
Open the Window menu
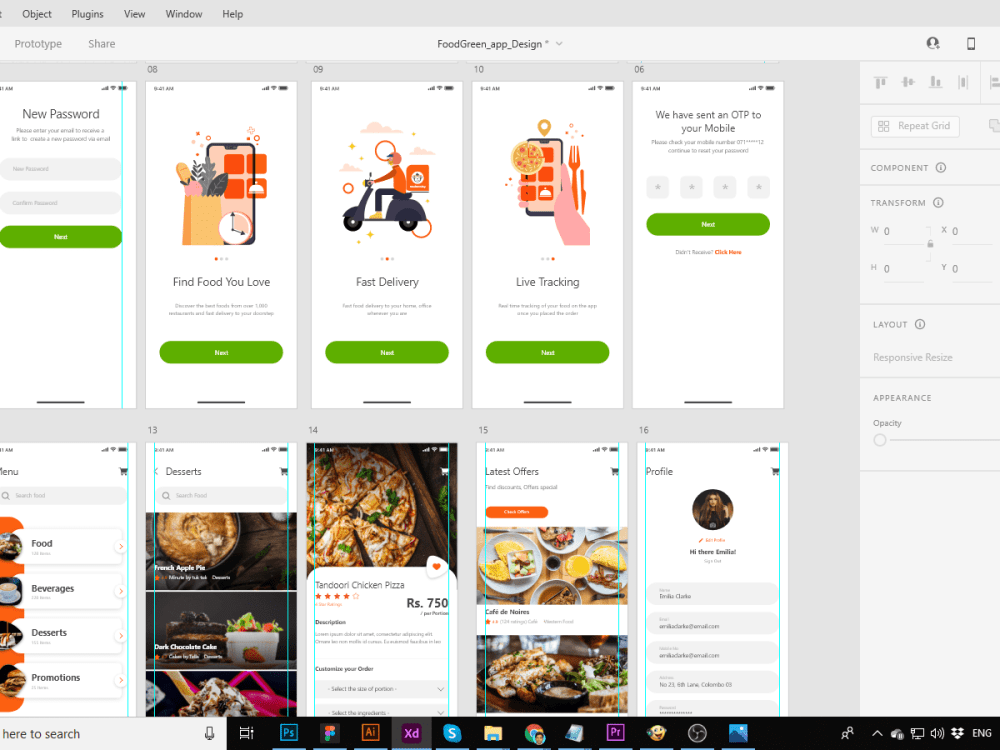tap(184, 14)
